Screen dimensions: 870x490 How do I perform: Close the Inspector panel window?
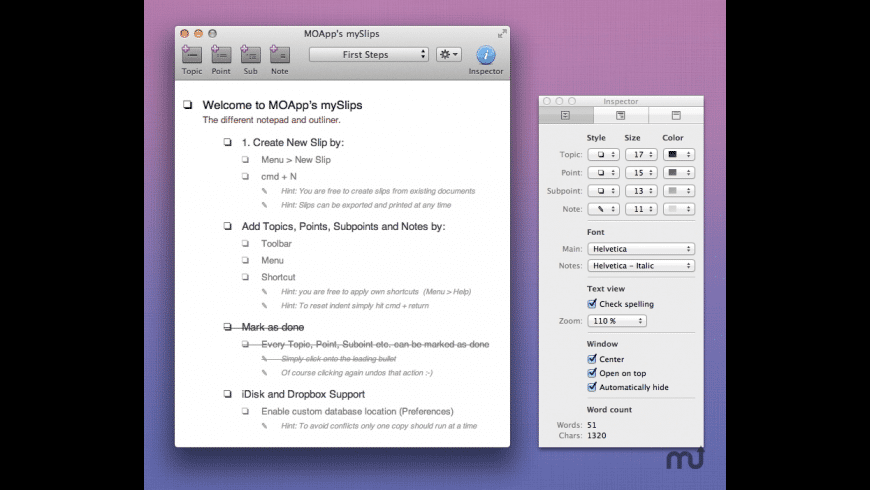tap(547, 101)
